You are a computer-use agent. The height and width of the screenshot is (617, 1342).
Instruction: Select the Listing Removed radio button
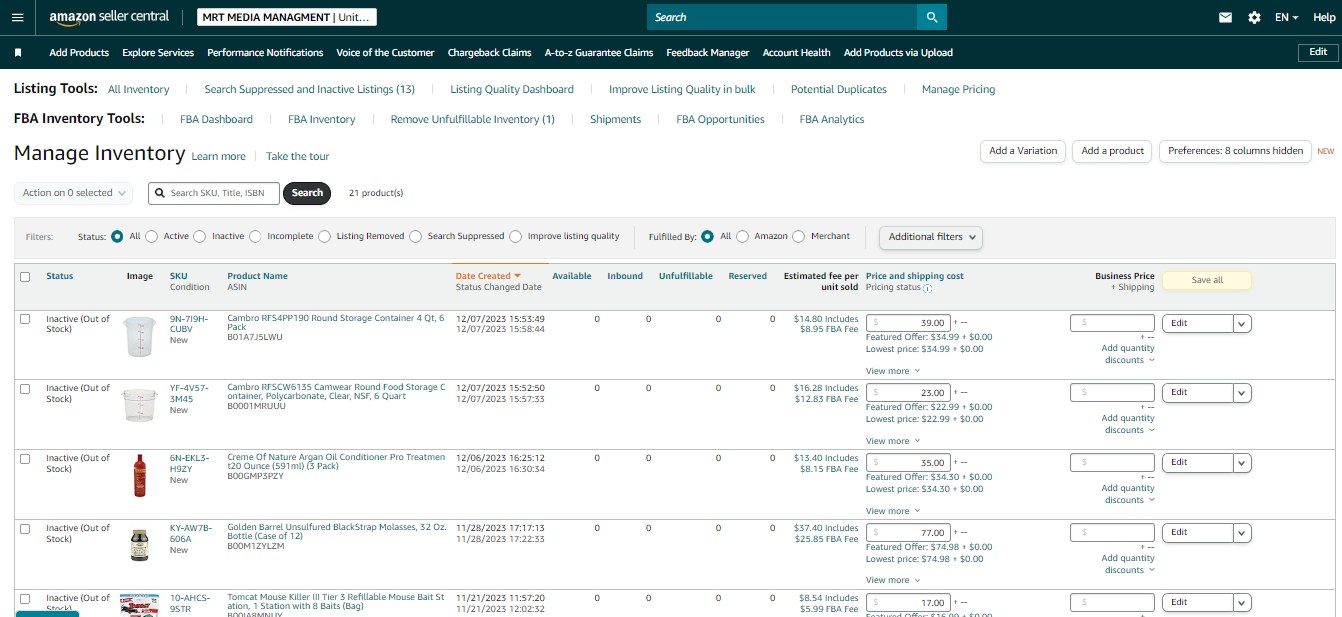[325, 236]
